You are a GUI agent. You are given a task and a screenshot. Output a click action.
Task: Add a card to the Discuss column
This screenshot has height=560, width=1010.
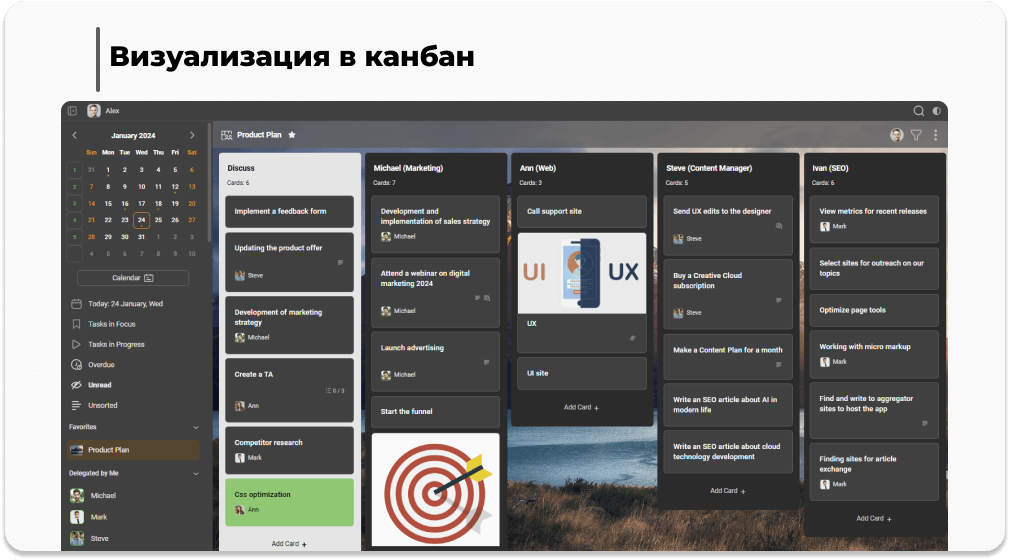[289, 544]
